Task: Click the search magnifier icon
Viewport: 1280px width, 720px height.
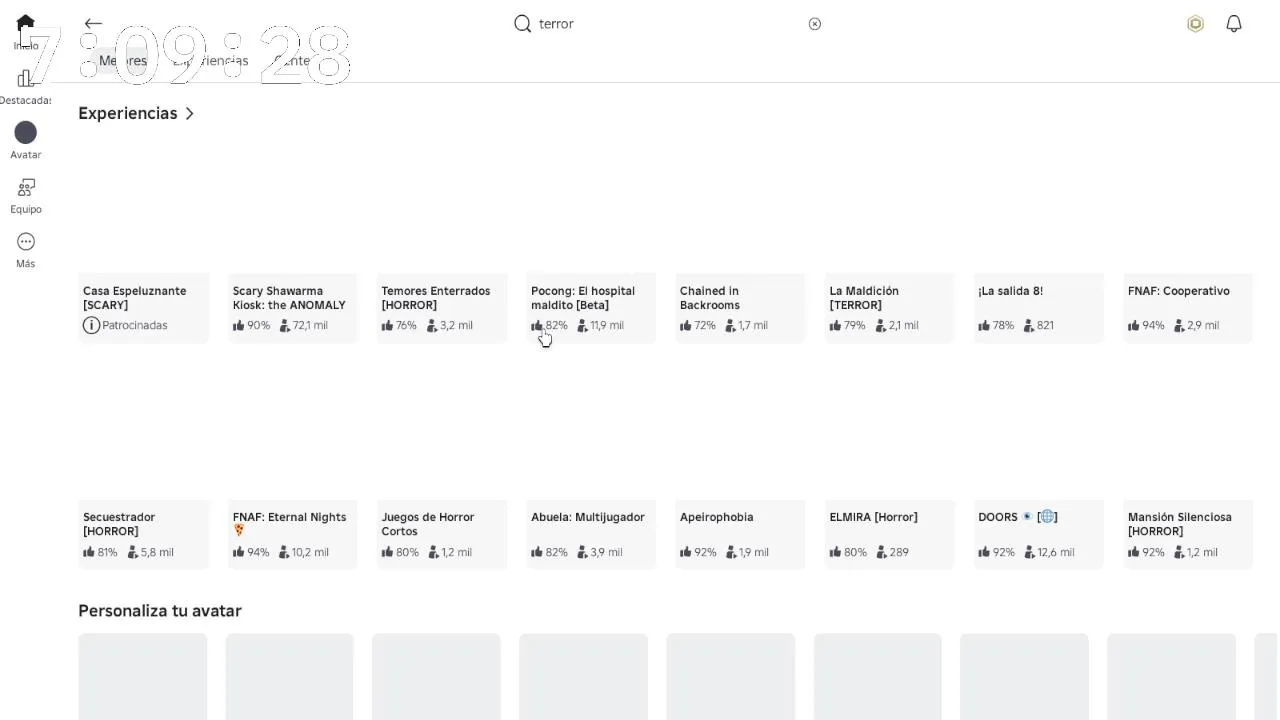Action: (522, 24)
